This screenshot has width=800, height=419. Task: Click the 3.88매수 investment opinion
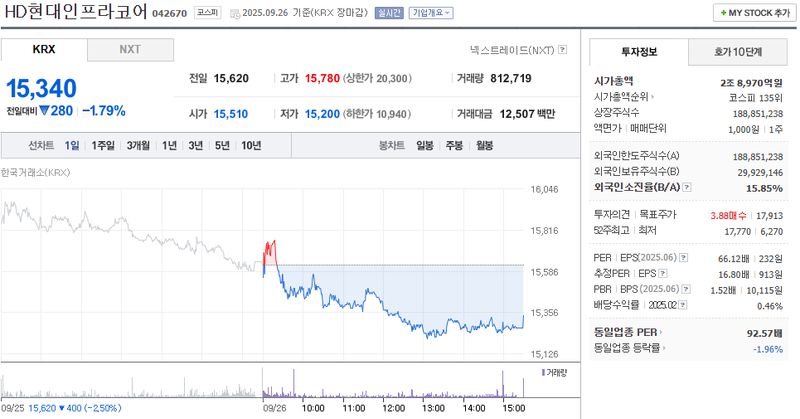point(728,216)
